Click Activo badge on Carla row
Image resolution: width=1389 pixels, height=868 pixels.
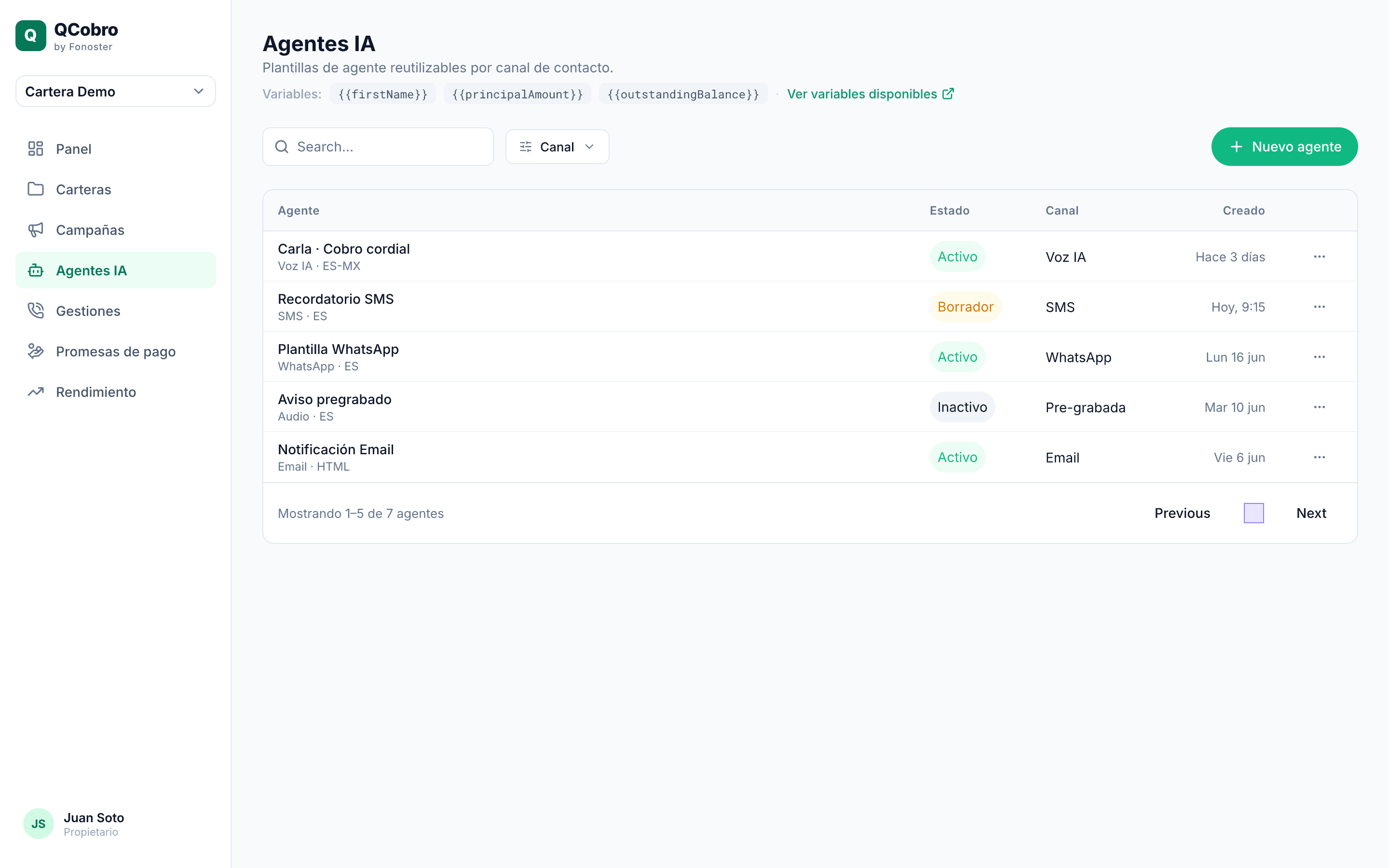point(957,257)
